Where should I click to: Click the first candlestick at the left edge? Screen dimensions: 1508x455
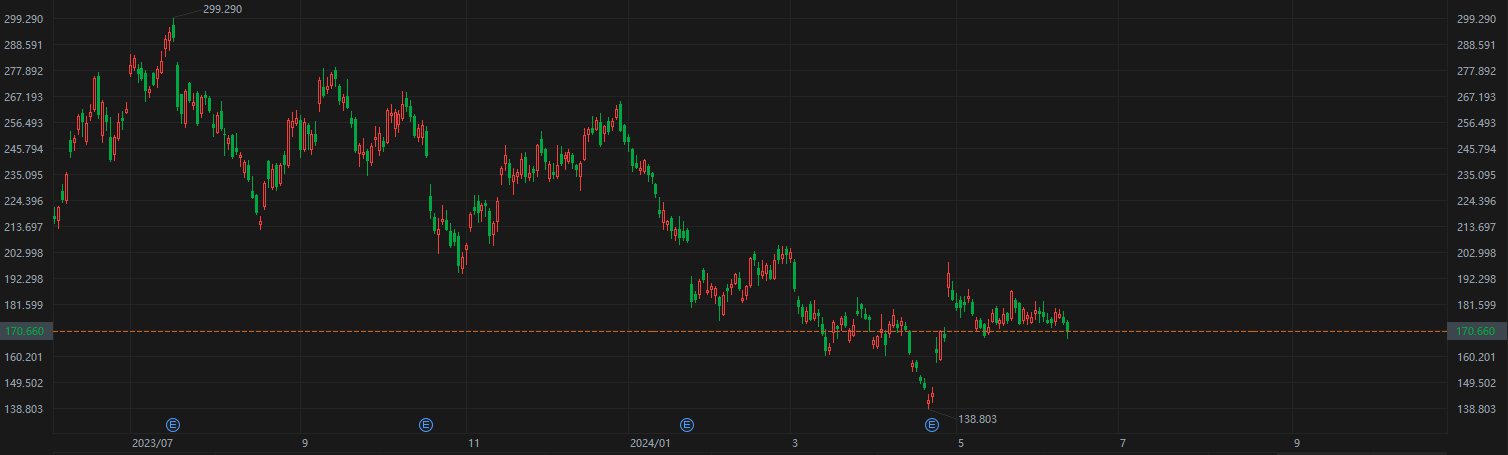coord(55,215)
